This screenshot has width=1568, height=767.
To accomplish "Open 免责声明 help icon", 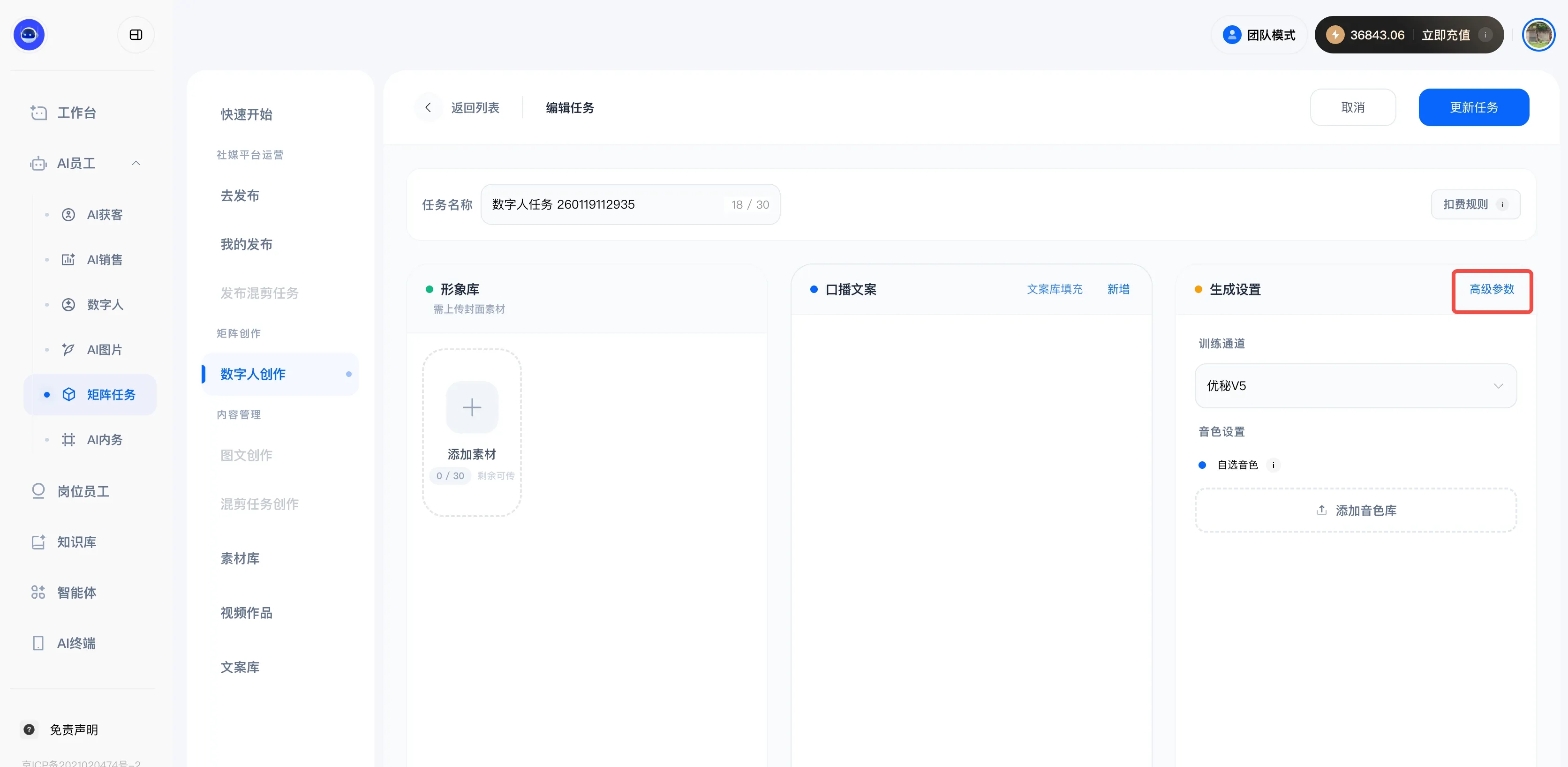I will click(x=29, y=729).
